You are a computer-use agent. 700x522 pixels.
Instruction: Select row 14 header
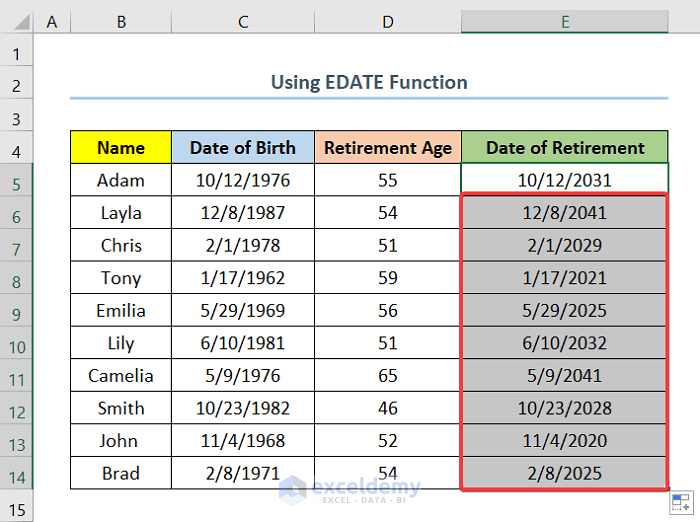click(18, 474)
